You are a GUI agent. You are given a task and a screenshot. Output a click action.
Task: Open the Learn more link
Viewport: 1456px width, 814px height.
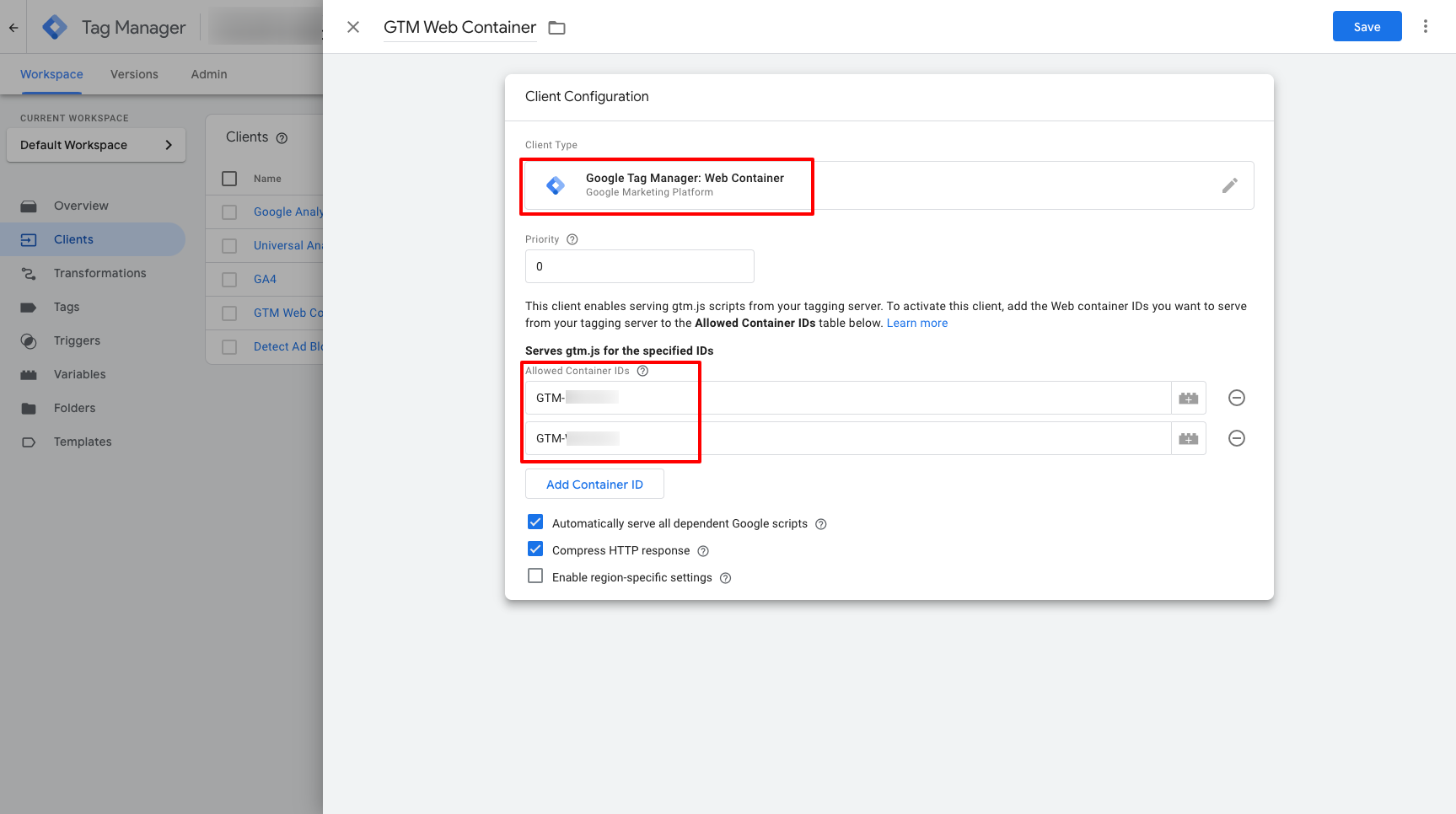tap(916, 323)
